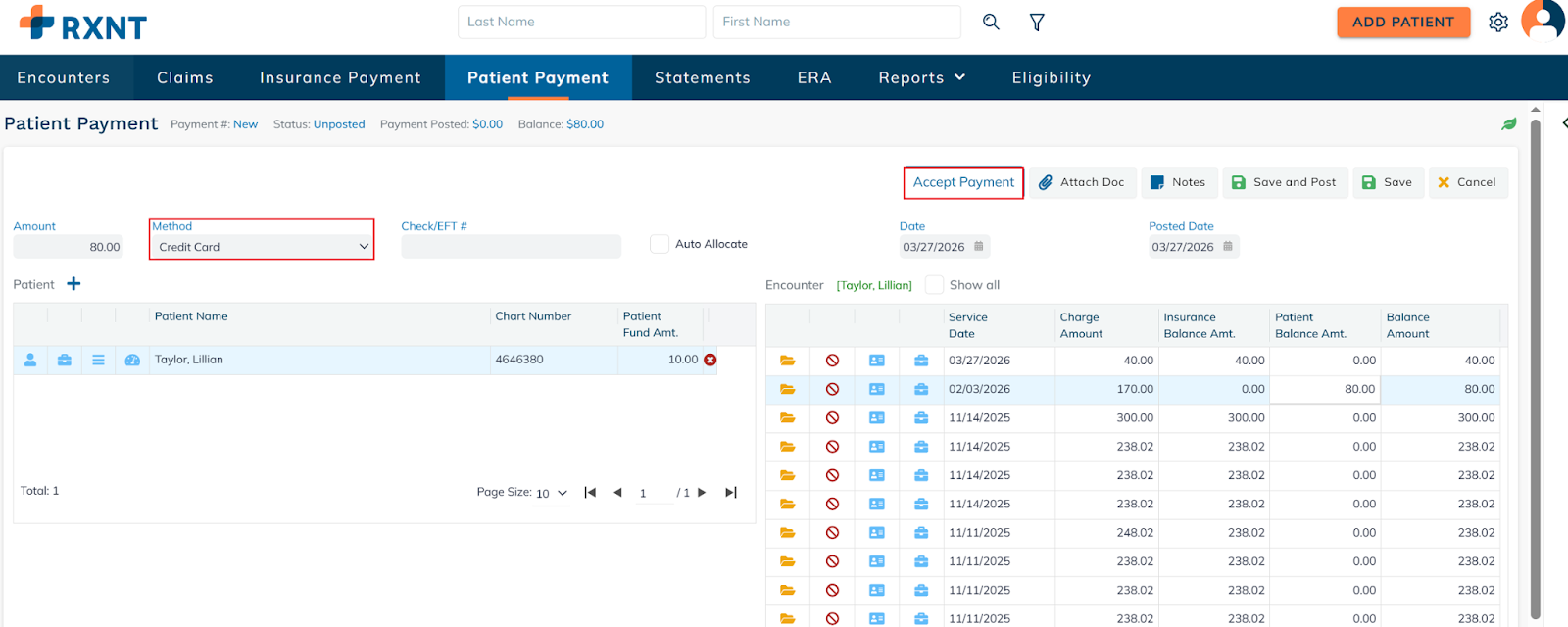
Task: Enable the Auto Allocate checkbox
Action: click(660, 244)
